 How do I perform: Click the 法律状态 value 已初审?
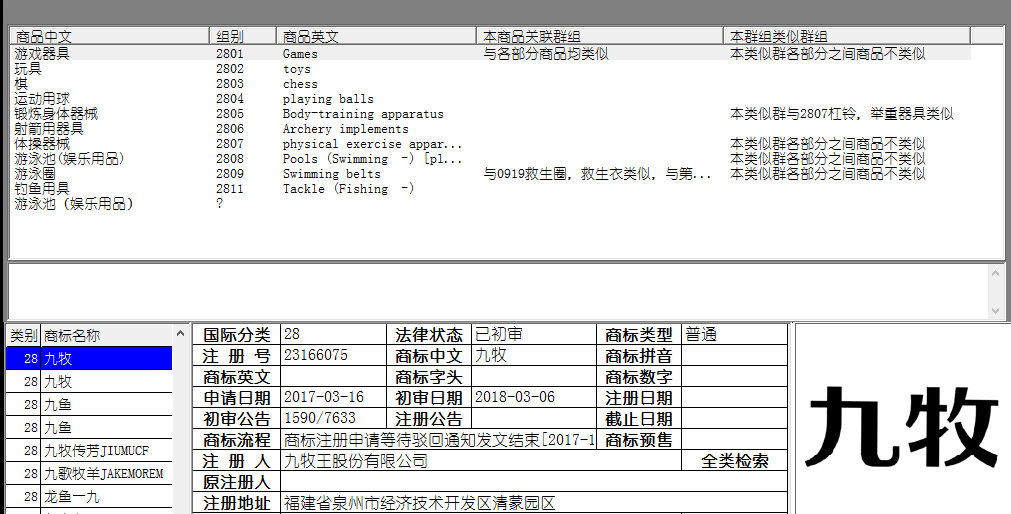(x=534, y=334)
